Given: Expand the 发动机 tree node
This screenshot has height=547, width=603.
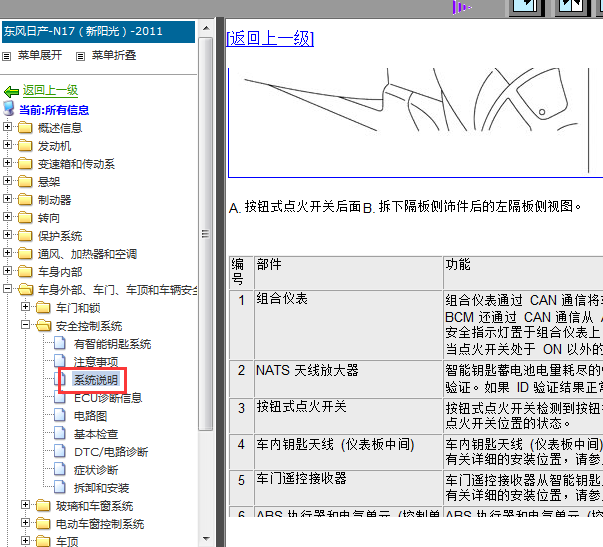Looking at the screenshot, I should tap(7, 145).
